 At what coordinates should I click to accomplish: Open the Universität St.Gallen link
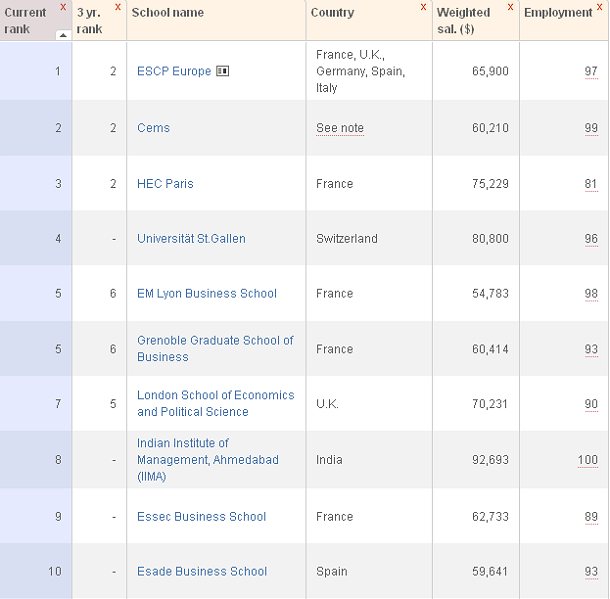[191, 238]
